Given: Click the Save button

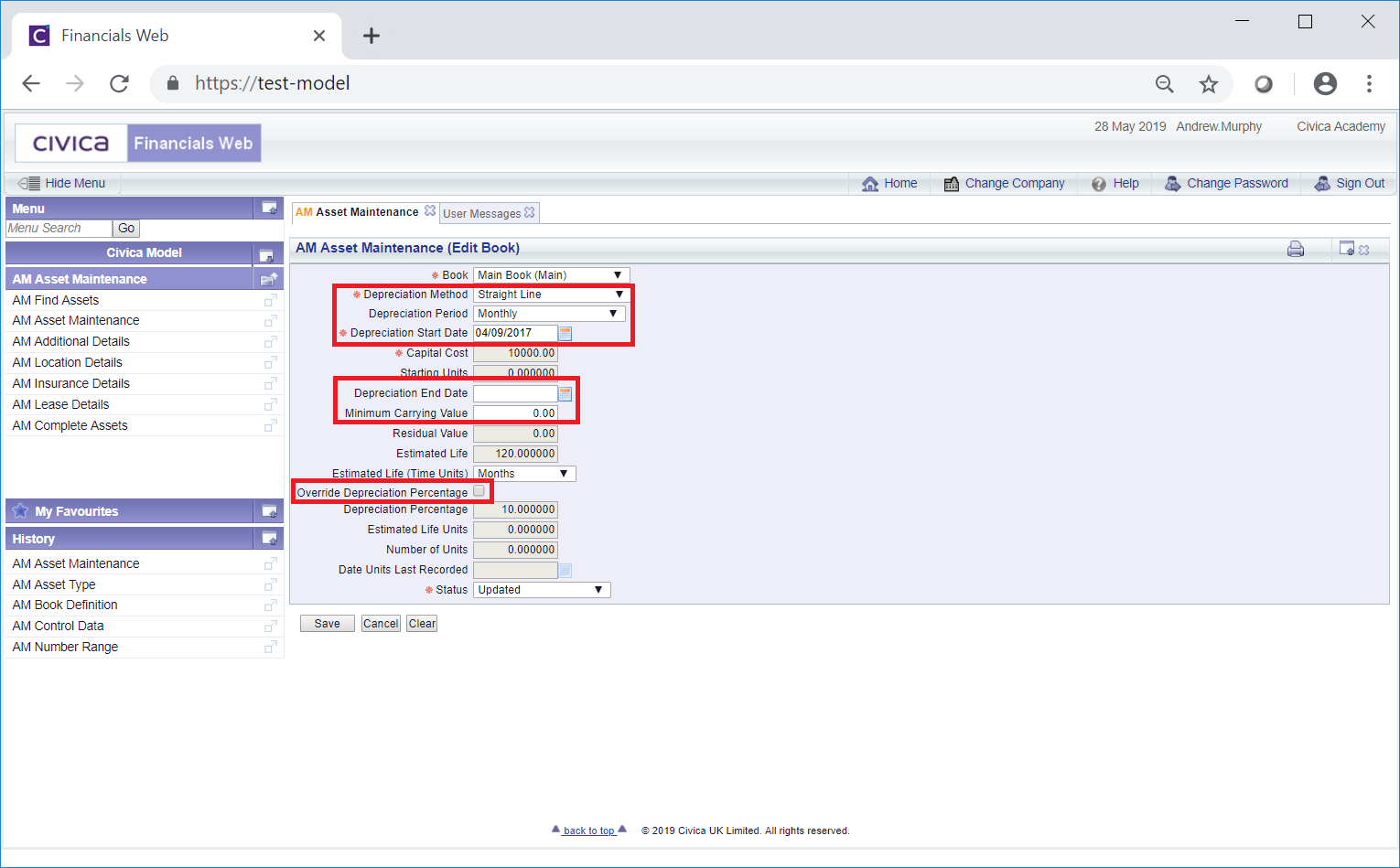Looking at the screenshot, I should coord(327,624).
